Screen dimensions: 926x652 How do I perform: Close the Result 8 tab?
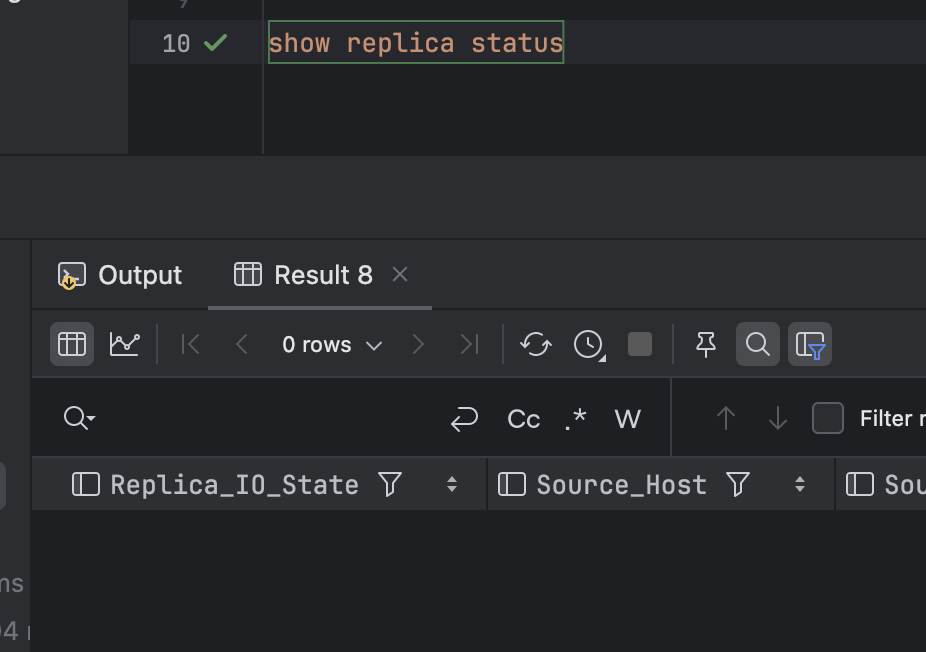(400, 274)
